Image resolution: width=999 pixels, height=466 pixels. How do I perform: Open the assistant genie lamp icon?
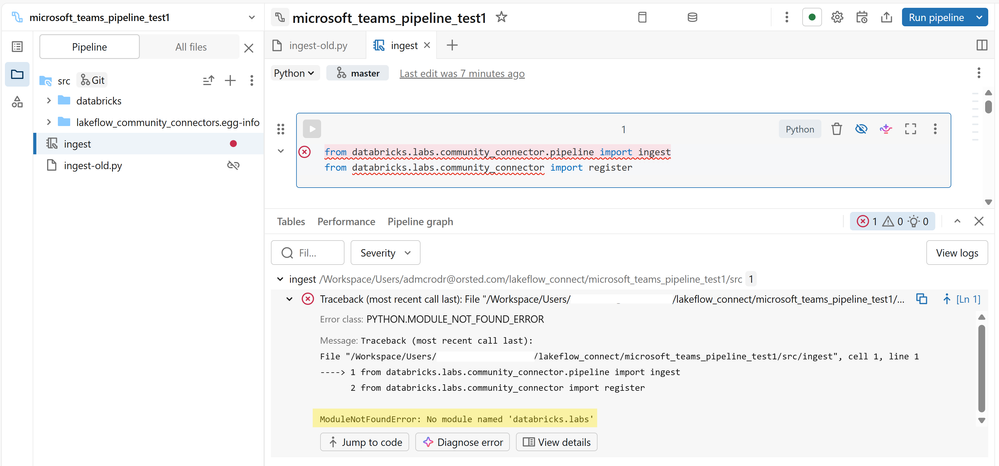(886, 129)
